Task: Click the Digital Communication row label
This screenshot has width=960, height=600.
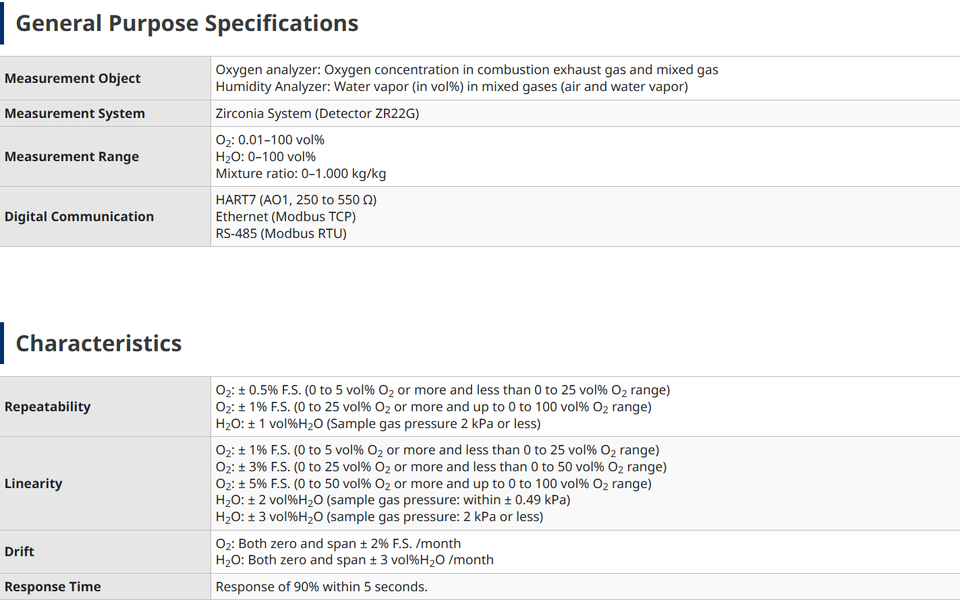Action: 79,217
